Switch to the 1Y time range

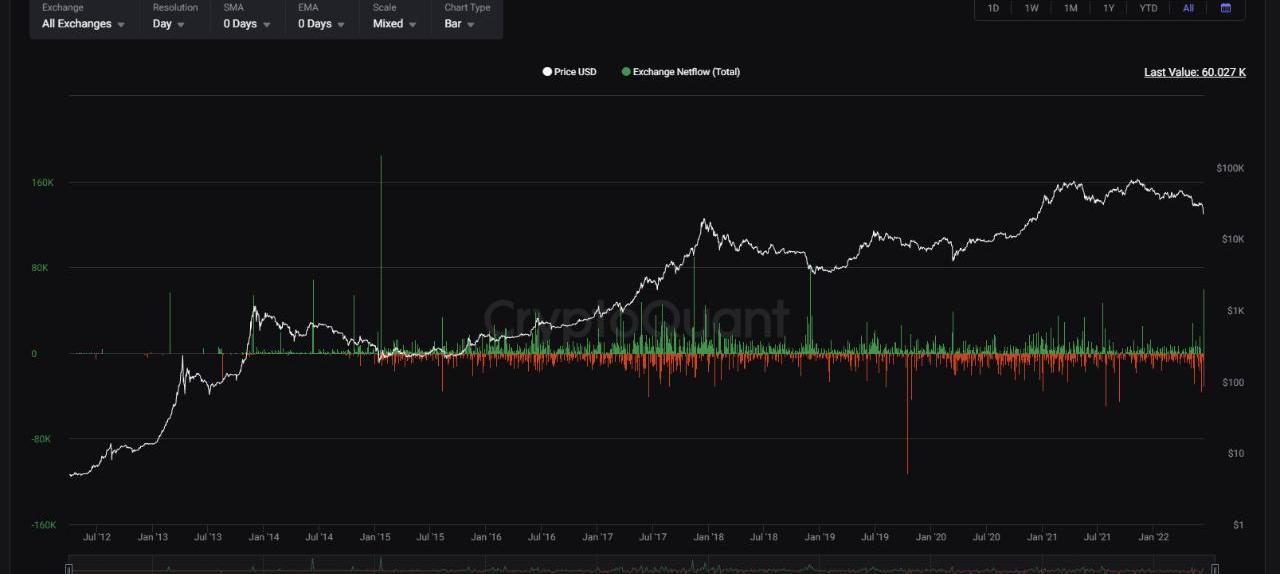point(1108,8)
